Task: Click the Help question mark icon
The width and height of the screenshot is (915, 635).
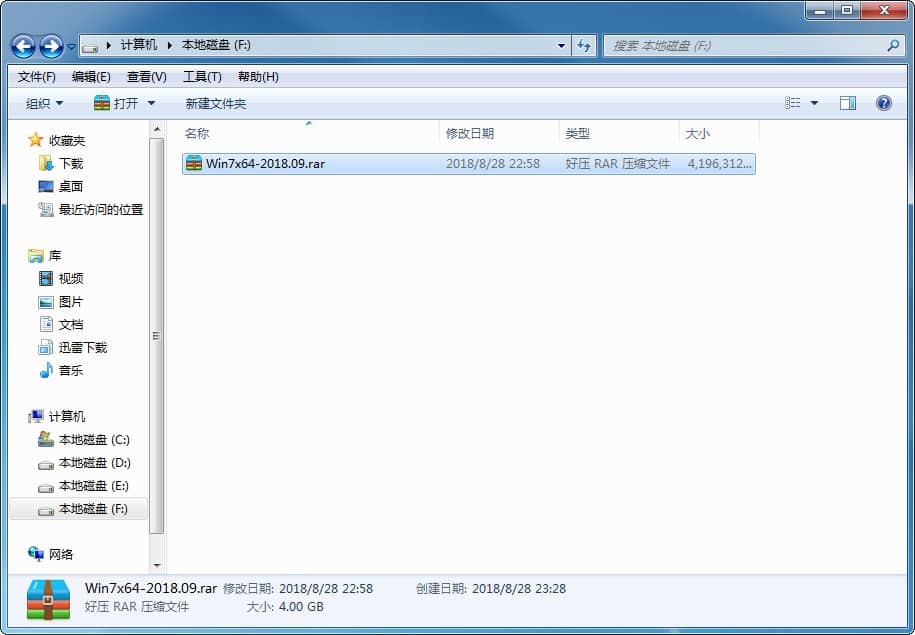Action: click(x=883, y=102)
